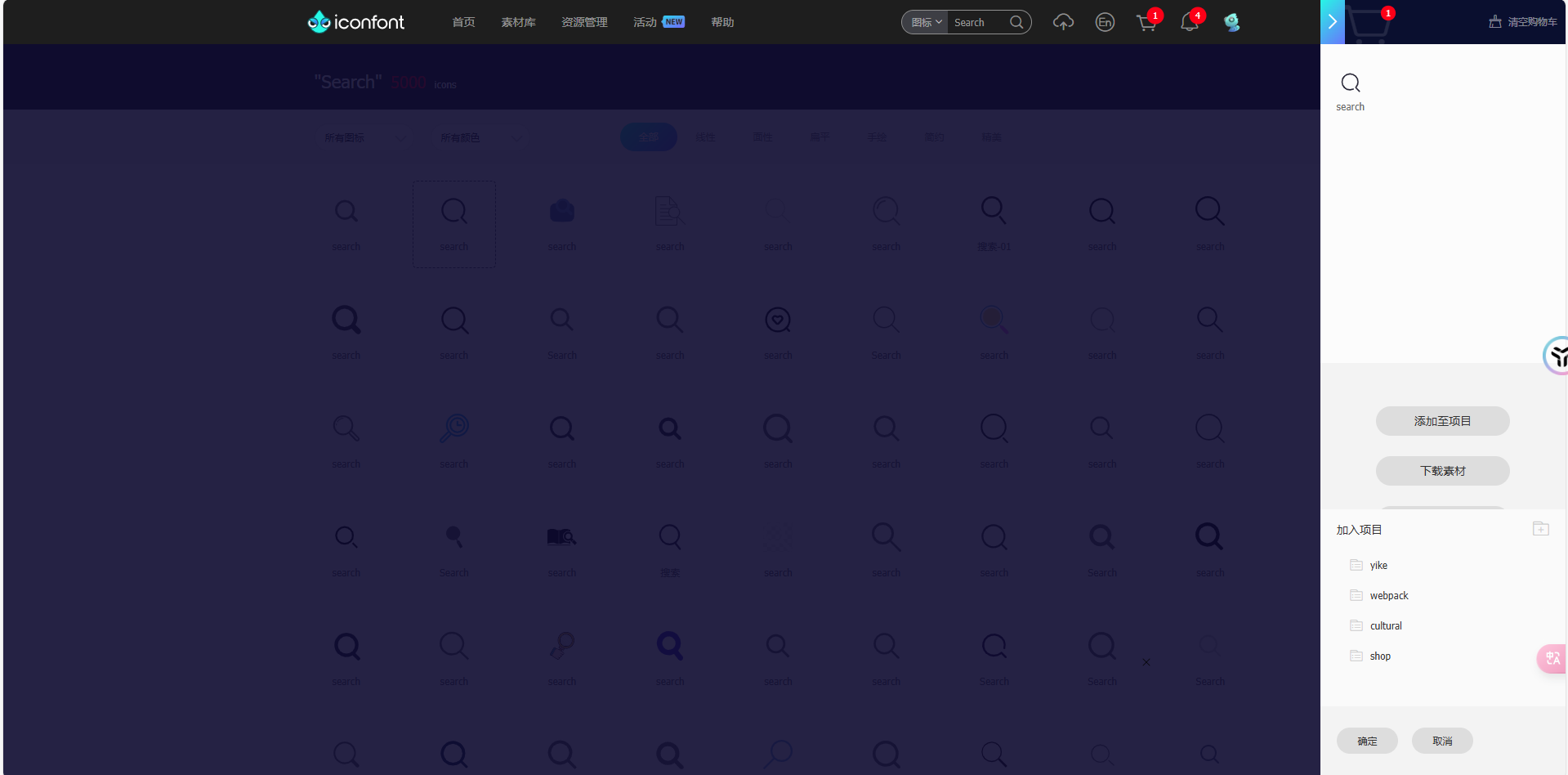The height and width of the screenshot is (775, 1568).
Task: Switch language with the En icon
Action: (x=1105, y=22)
